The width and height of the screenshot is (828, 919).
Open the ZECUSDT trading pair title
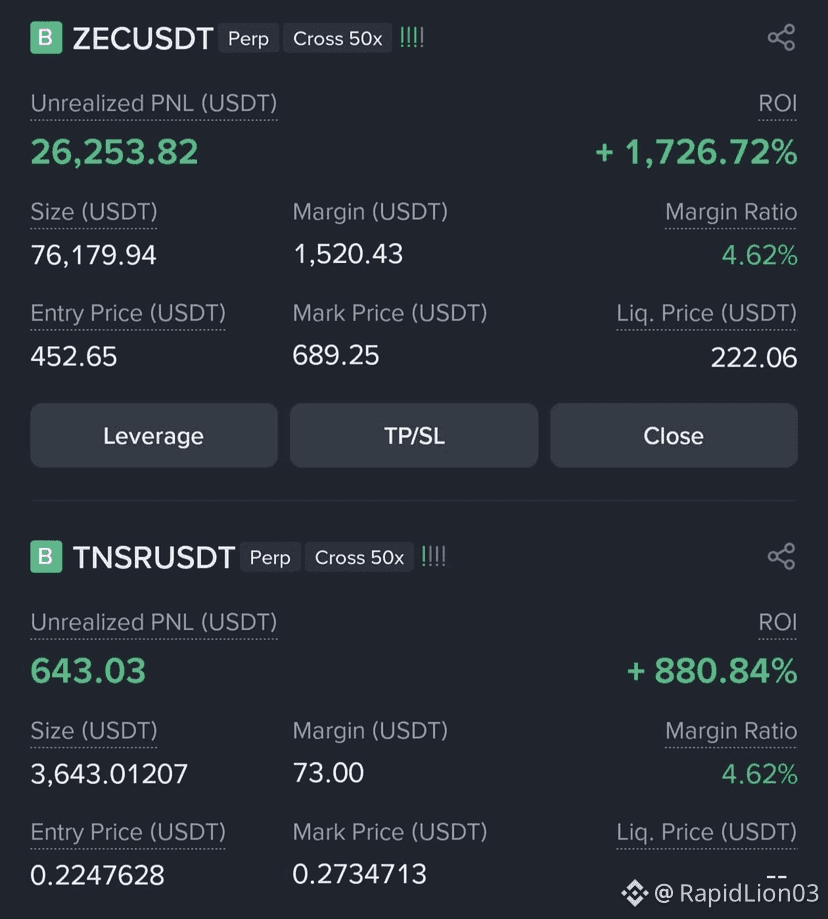pos(142,39)
